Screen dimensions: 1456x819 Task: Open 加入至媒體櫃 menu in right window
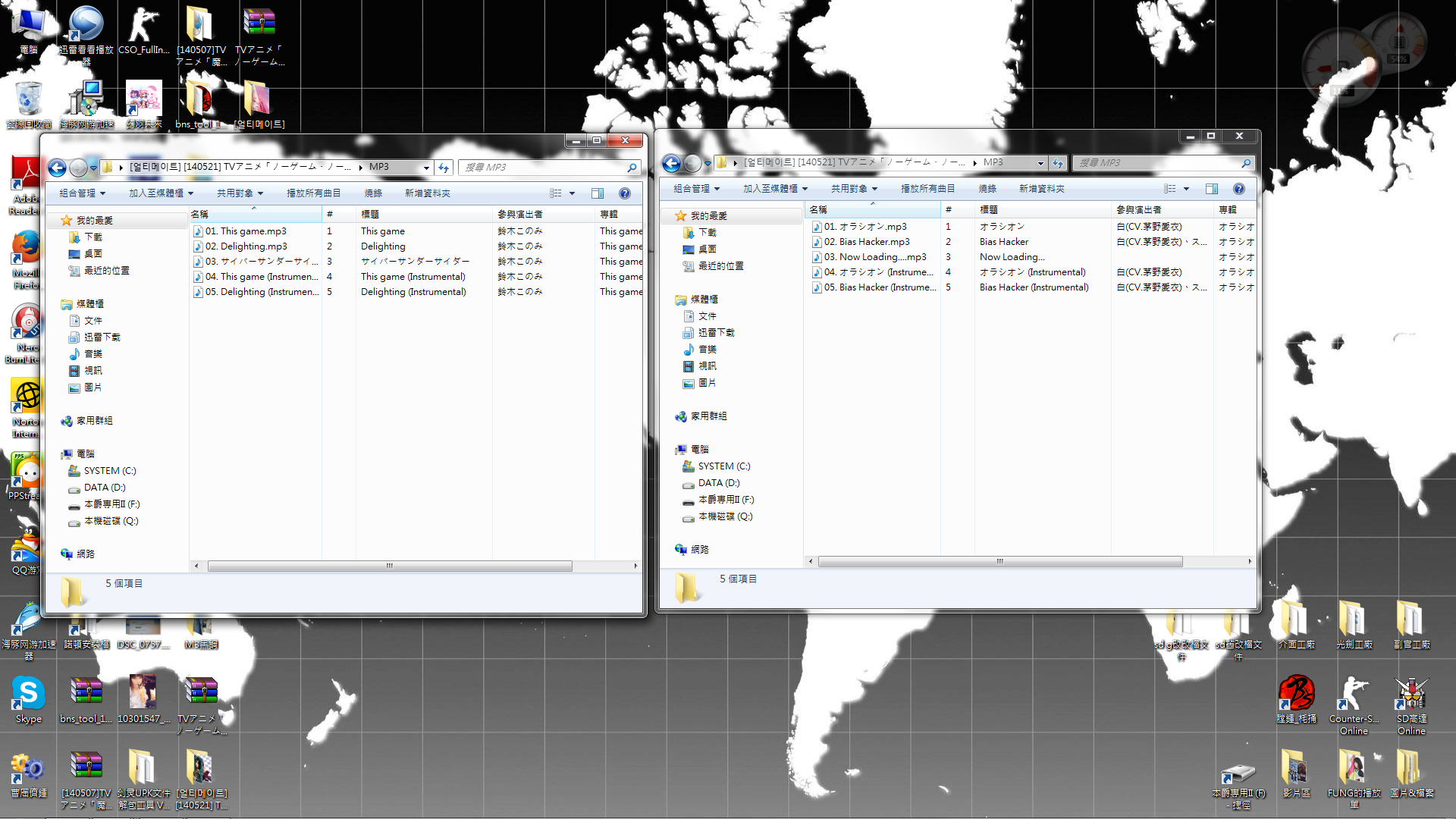(x=775, y=189)
